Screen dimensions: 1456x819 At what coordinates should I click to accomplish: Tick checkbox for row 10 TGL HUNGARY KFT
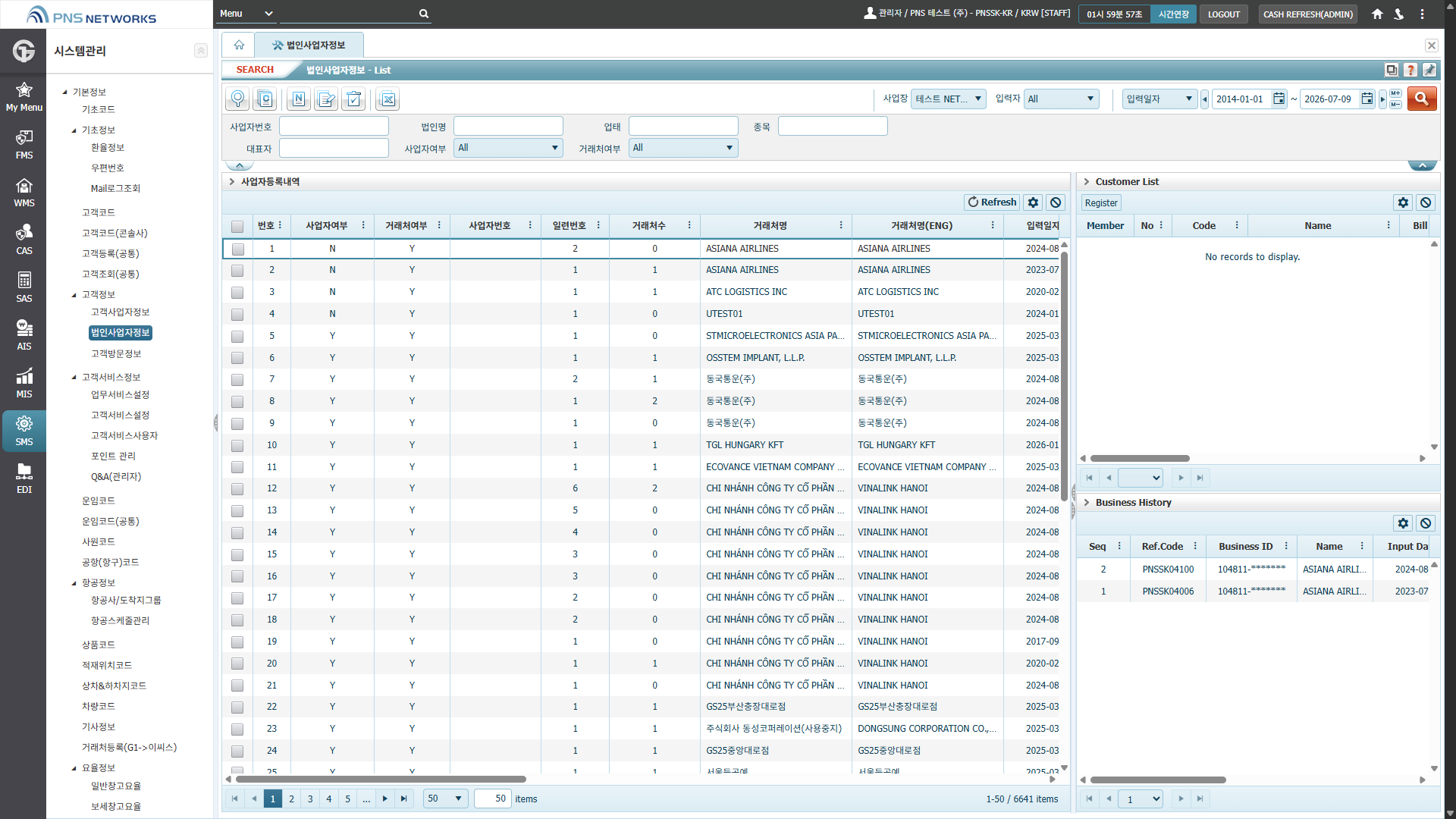(238, 445)
